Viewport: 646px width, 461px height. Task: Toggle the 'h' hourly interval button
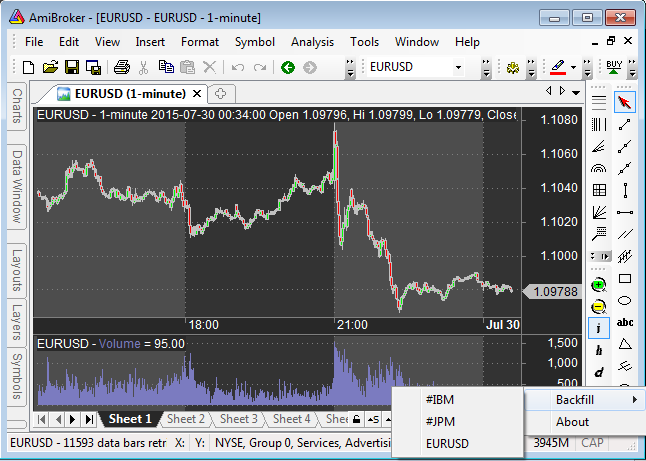(599, 351)
